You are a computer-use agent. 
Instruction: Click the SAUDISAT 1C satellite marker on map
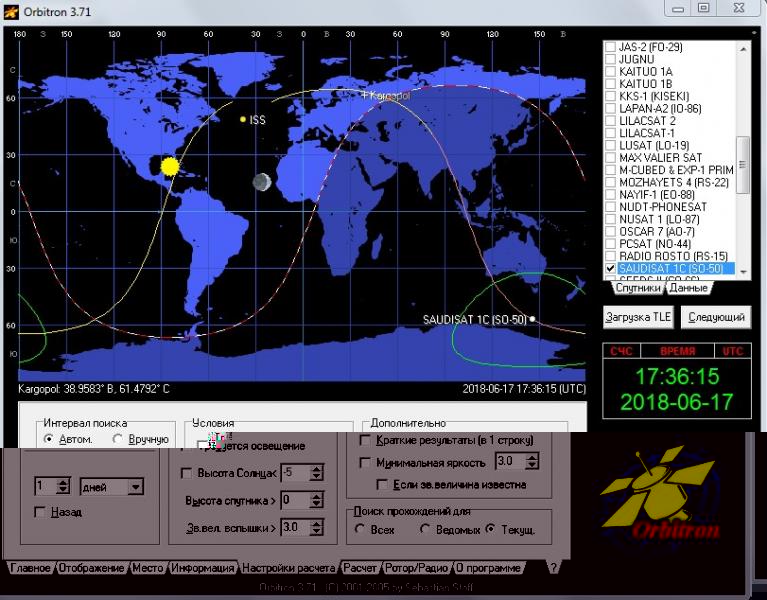tap(533, 319)
